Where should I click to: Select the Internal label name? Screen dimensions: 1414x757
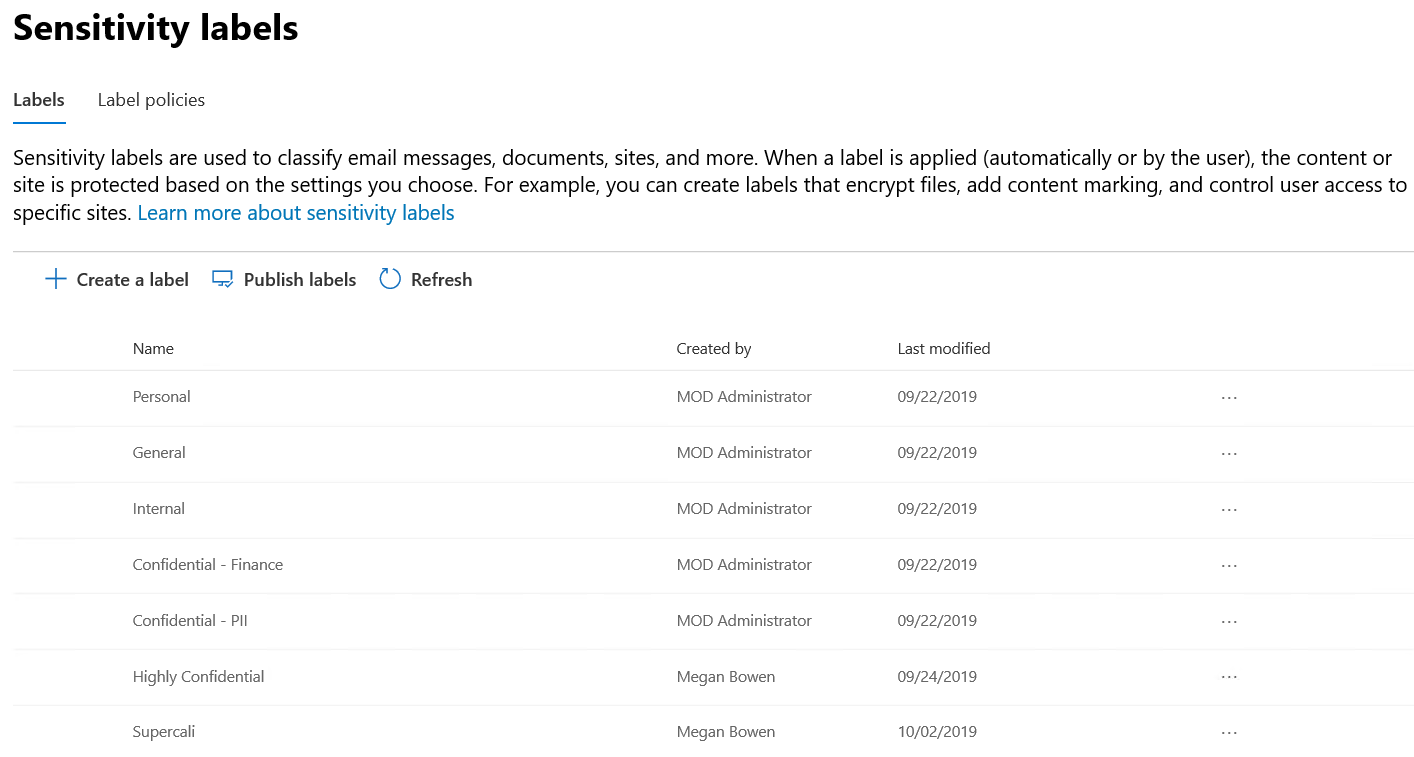pyautogui.click(x=158, y=509)
